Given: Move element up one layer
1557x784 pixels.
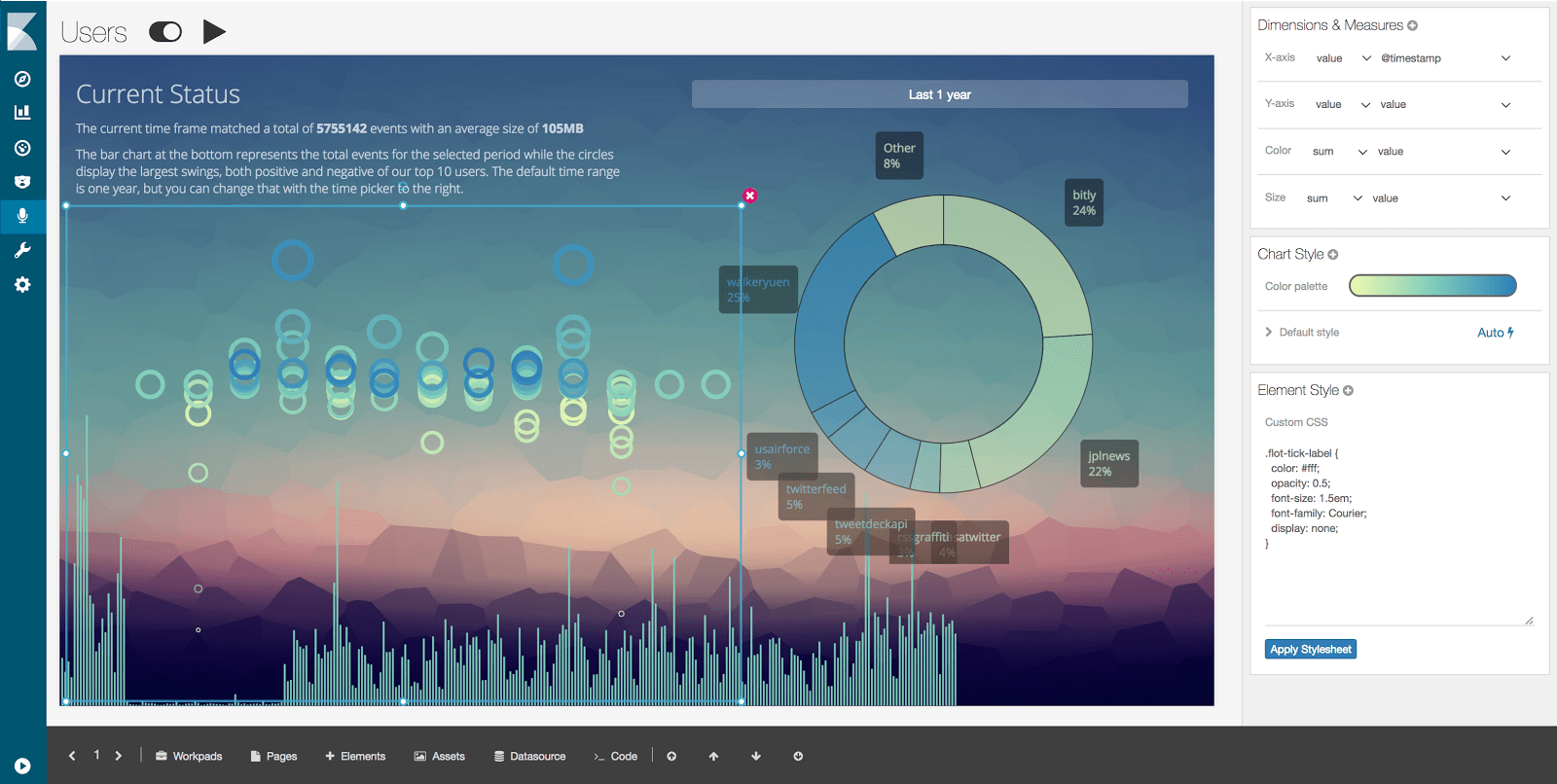Looking at the screenshot, I should (x=713, y=756).
